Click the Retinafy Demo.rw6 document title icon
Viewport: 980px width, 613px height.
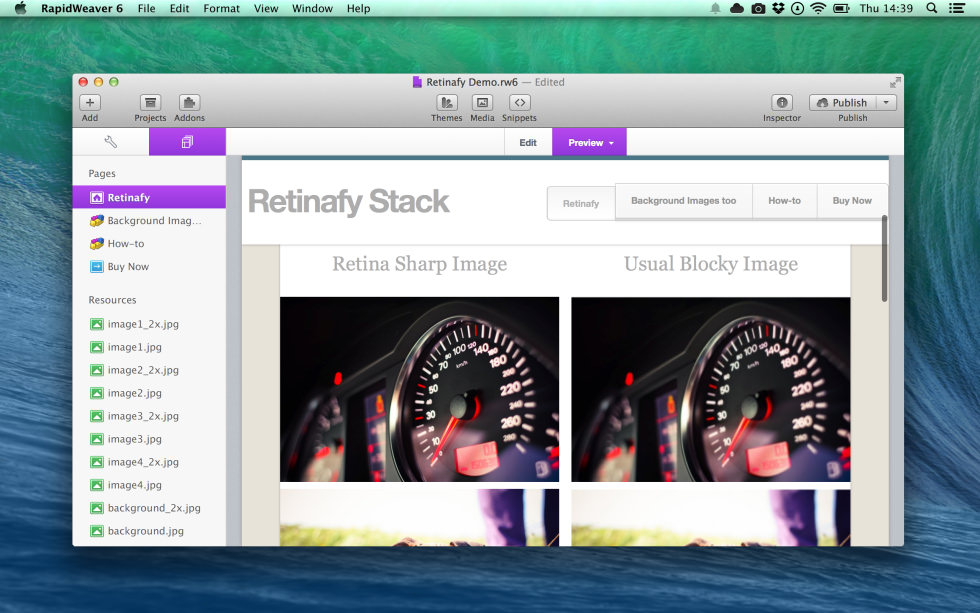pos(417,82)
